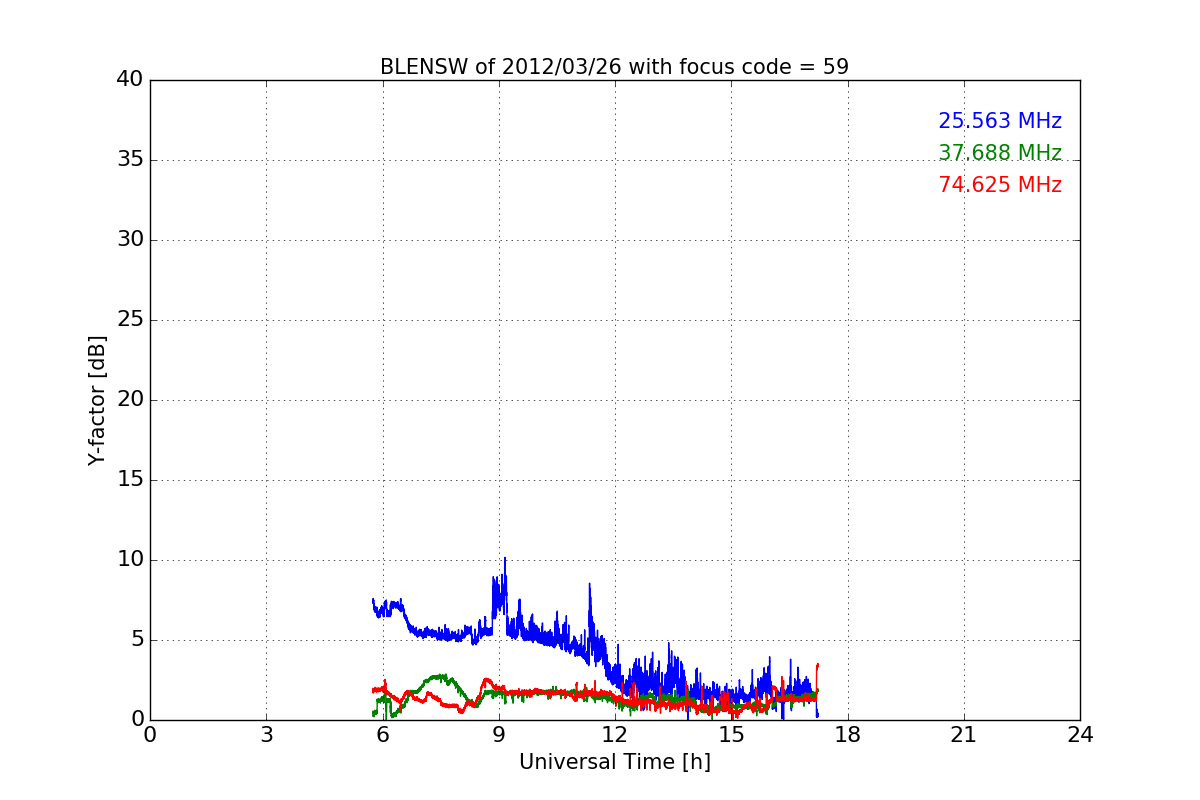Click the x-axis tick label '9'

coord(499,735)
